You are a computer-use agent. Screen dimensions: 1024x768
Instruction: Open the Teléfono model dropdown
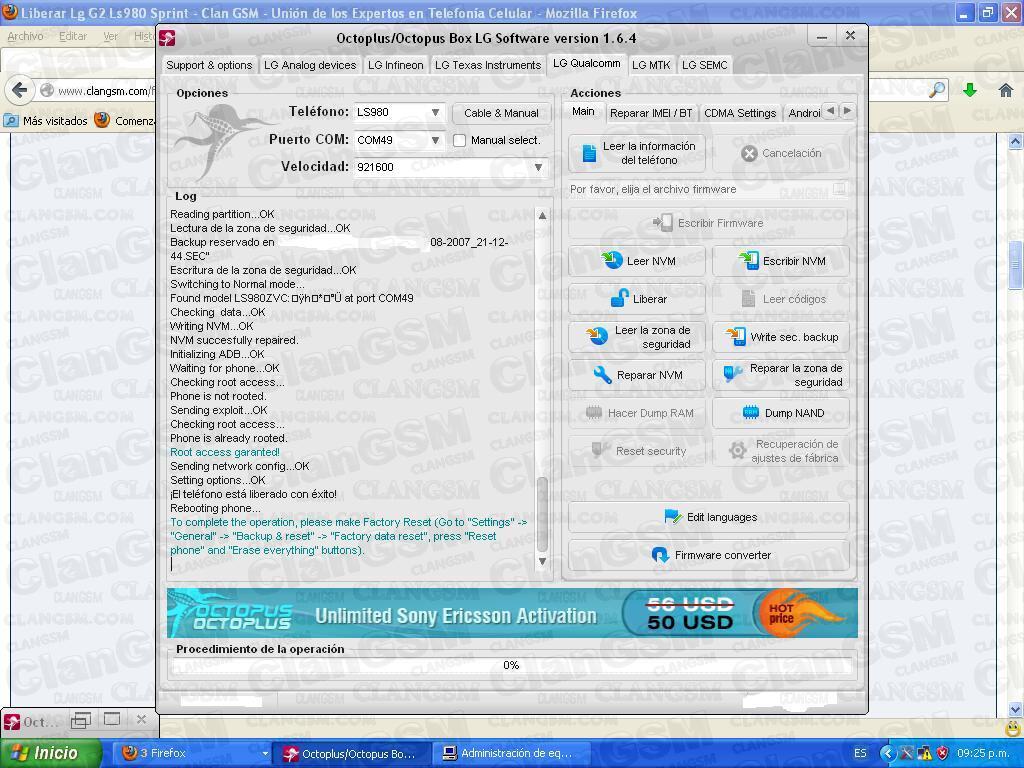[x=435, y=112]
